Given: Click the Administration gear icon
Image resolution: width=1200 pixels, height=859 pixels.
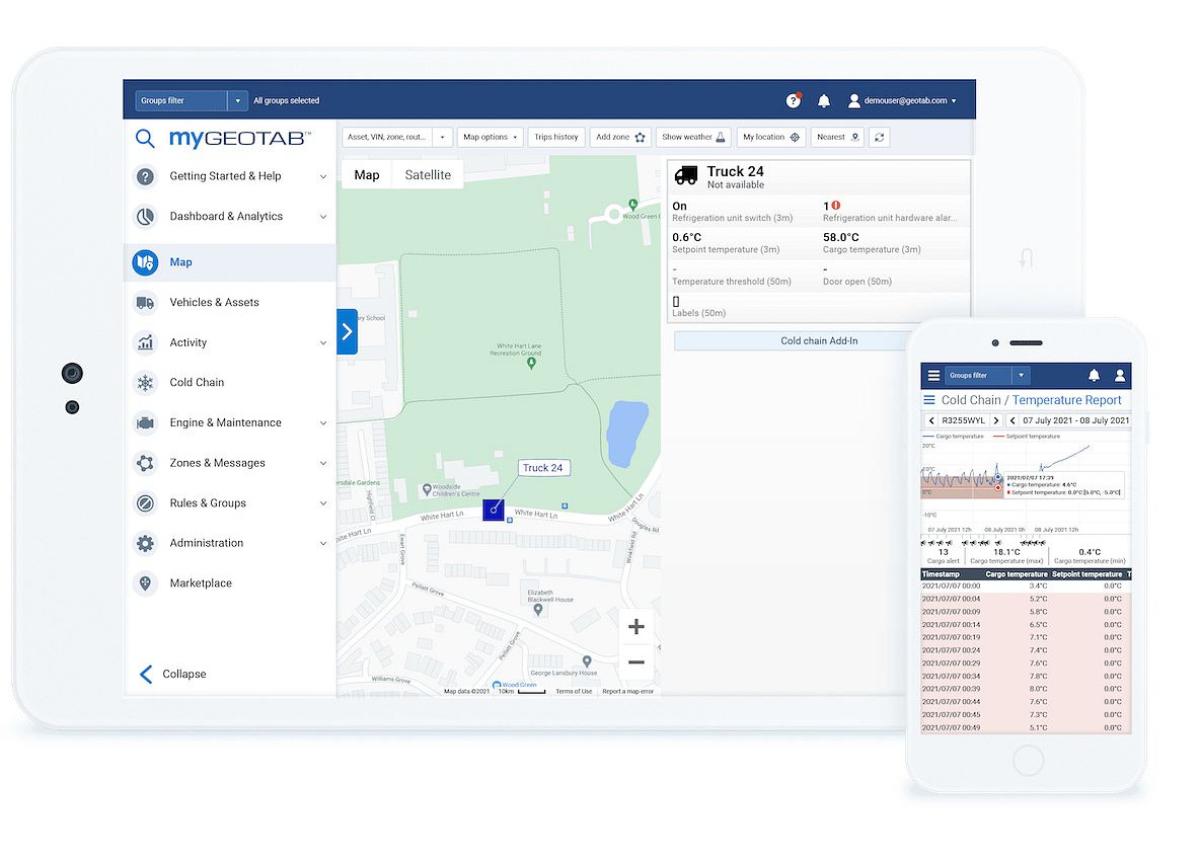Looking at the screenshot, I should pos(145,543).
